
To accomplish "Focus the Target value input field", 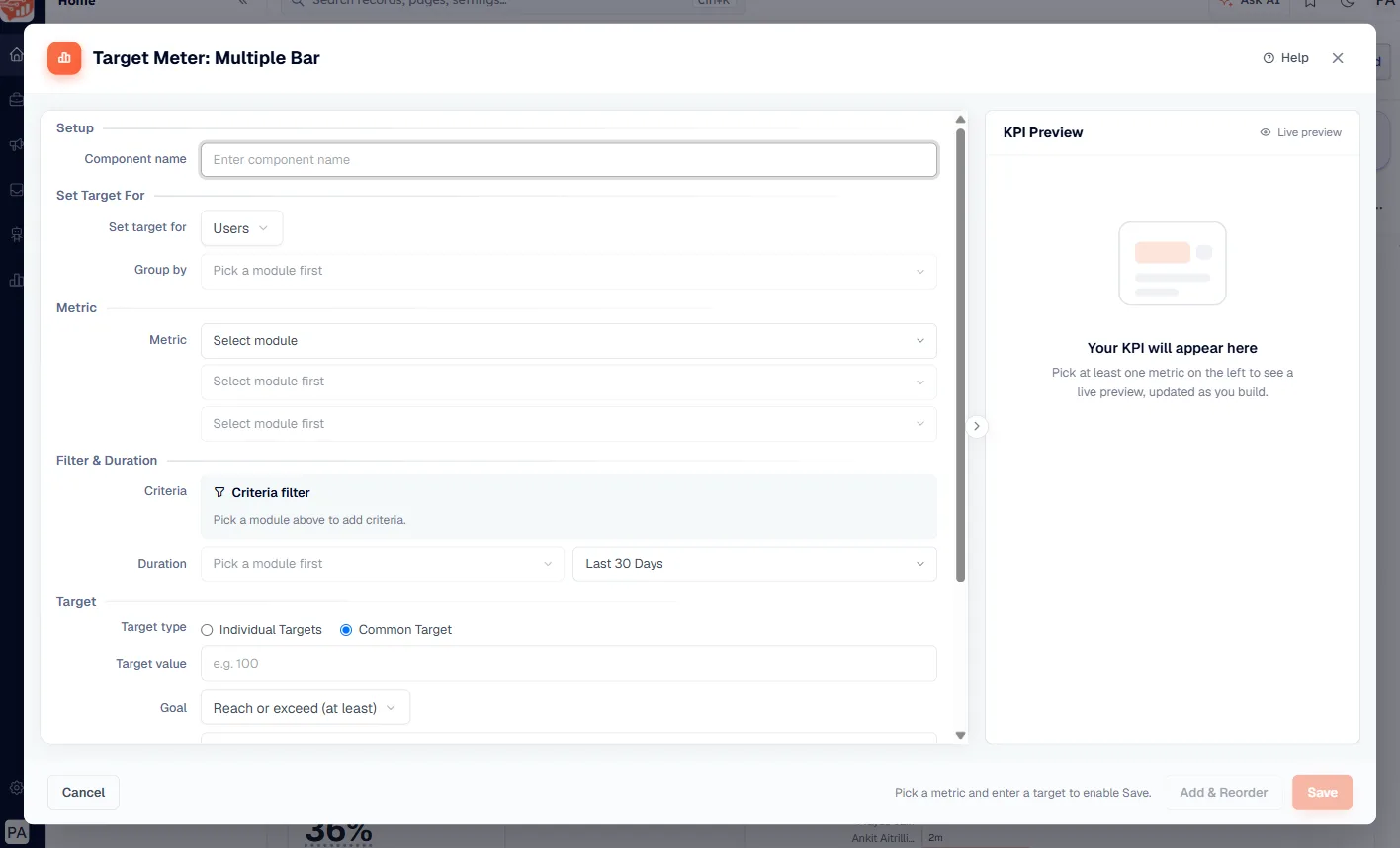I will (x=569, y=664).
